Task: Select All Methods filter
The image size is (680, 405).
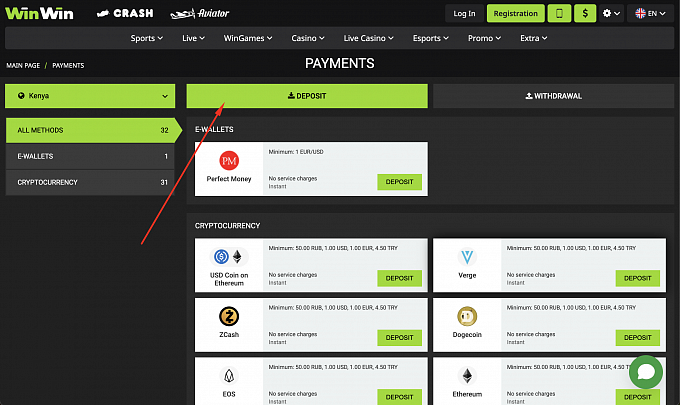Action: (93, 130)
